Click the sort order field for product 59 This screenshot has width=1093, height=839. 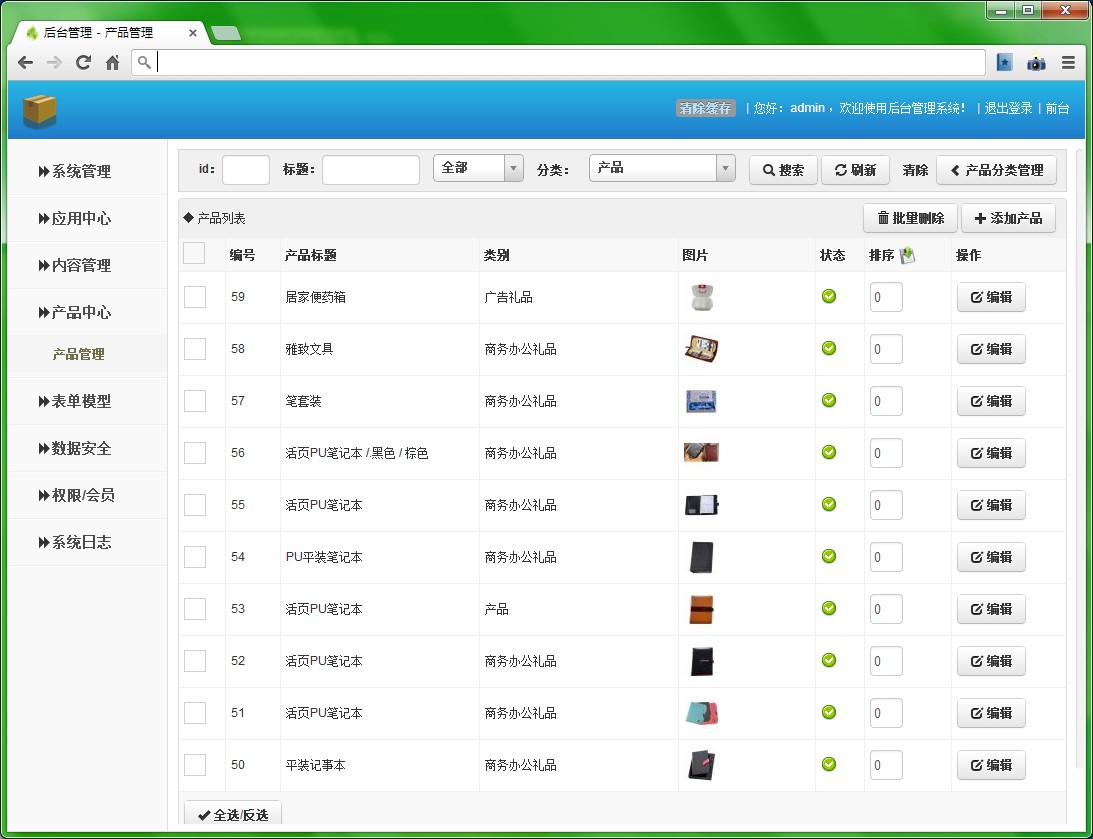[x=886, y=297]
